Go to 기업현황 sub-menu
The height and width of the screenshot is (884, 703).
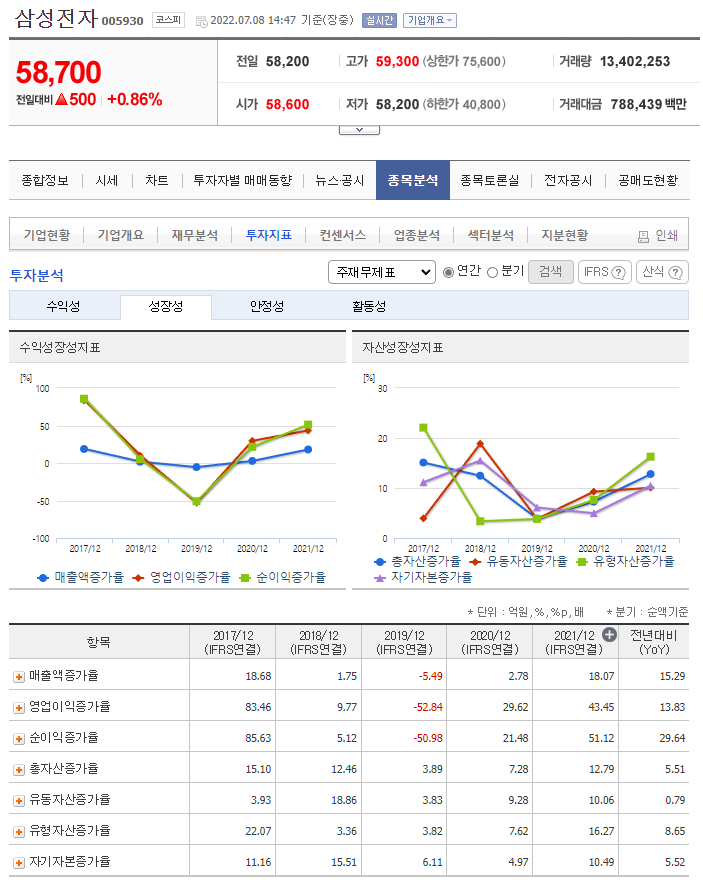47,235
